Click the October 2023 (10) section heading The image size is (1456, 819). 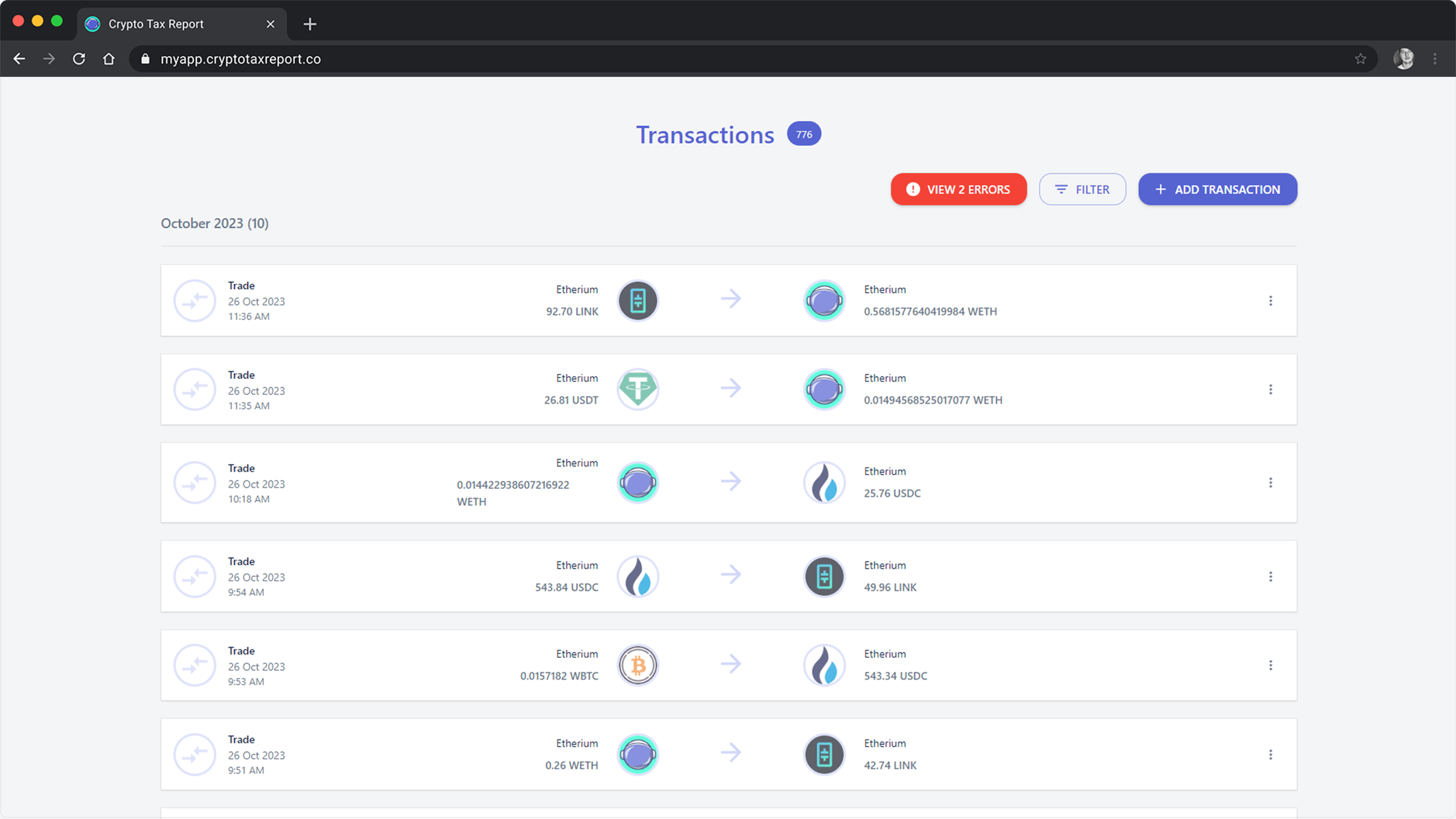(x=215, y=223)
